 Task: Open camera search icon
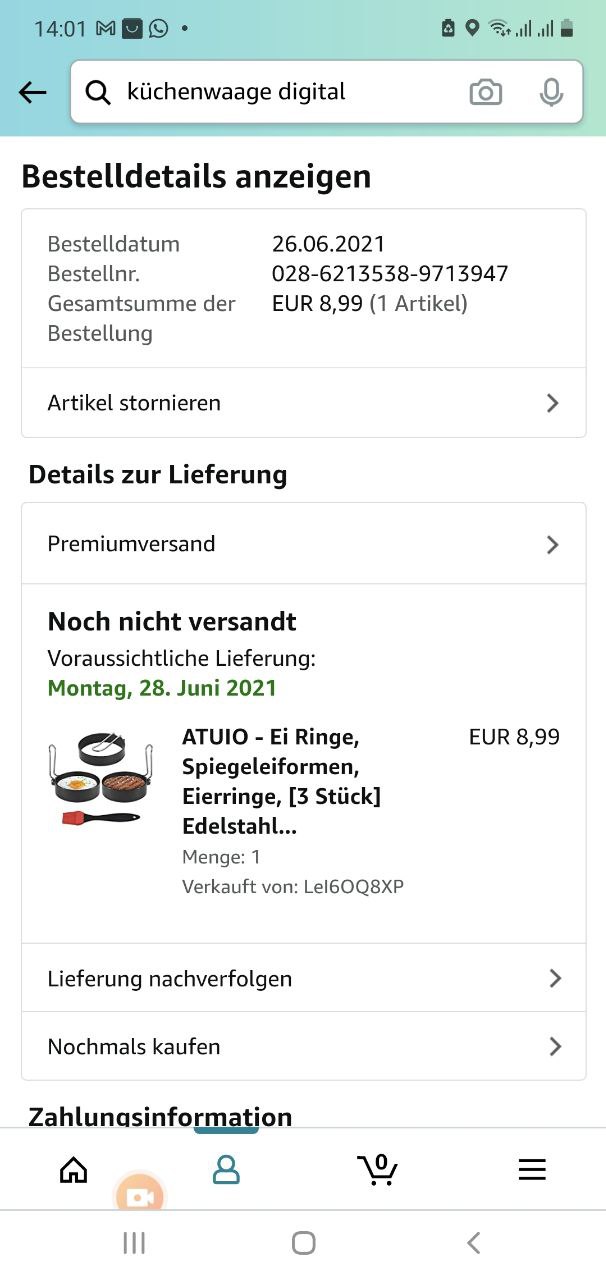tap(486, 93)
